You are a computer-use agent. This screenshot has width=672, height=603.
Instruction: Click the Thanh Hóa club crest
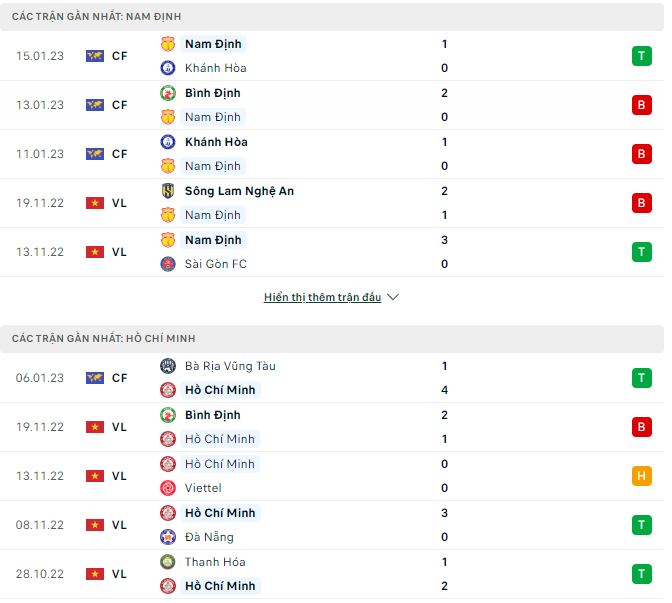point(168,562)
